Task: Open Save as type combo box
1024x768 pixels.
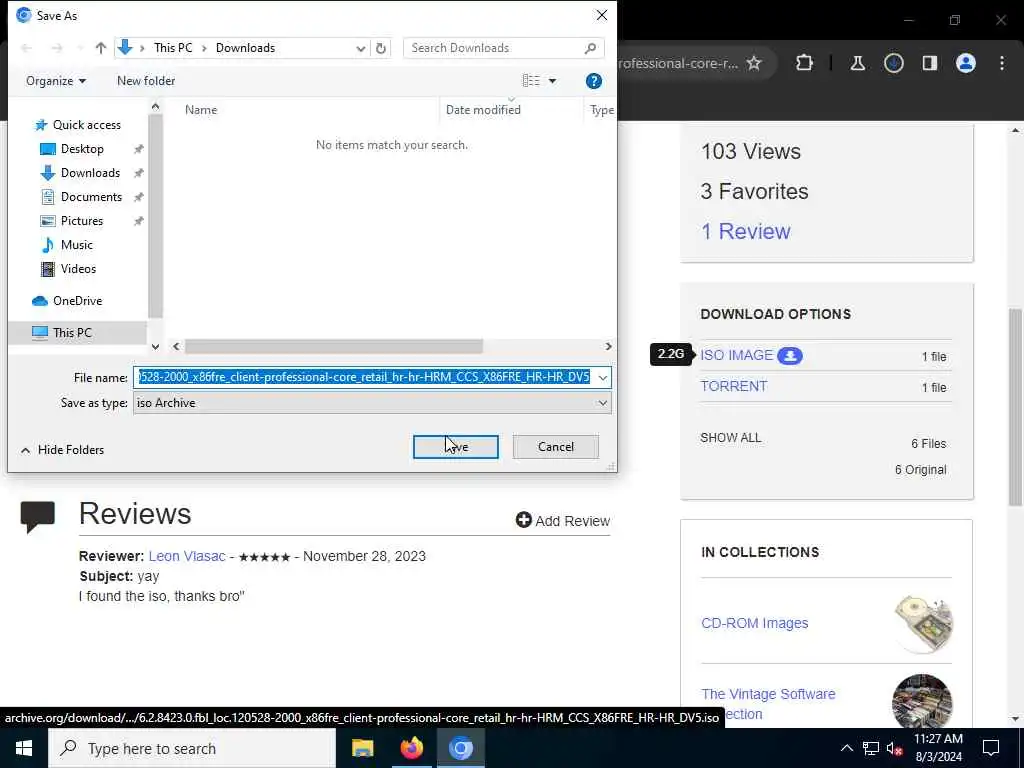Action: [x=372, y=403]
